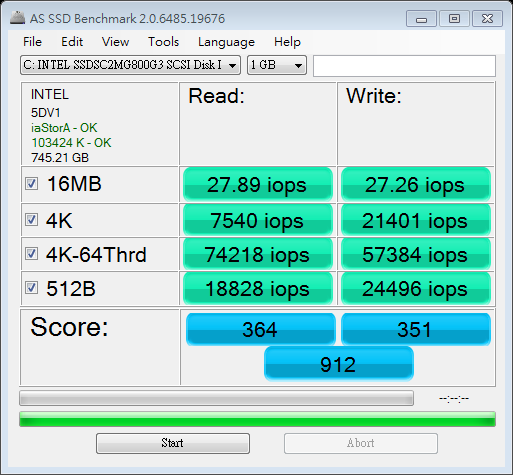Click the Write: column header
This screenshot has width=513, height=475.
tap(374, 96)
